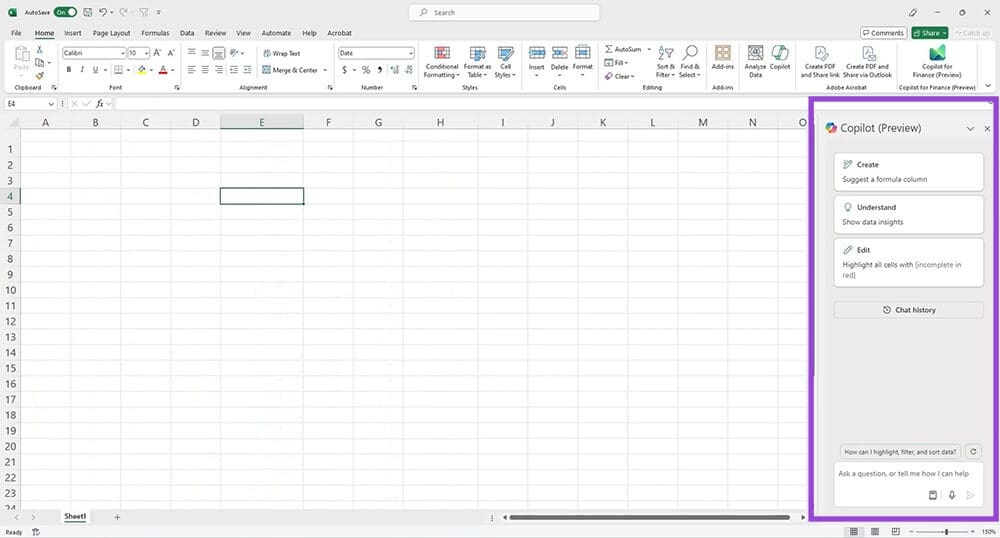The image size is (1000, 538).
Task: Click the Increase Font Size icon
Action: pos(158,53)
